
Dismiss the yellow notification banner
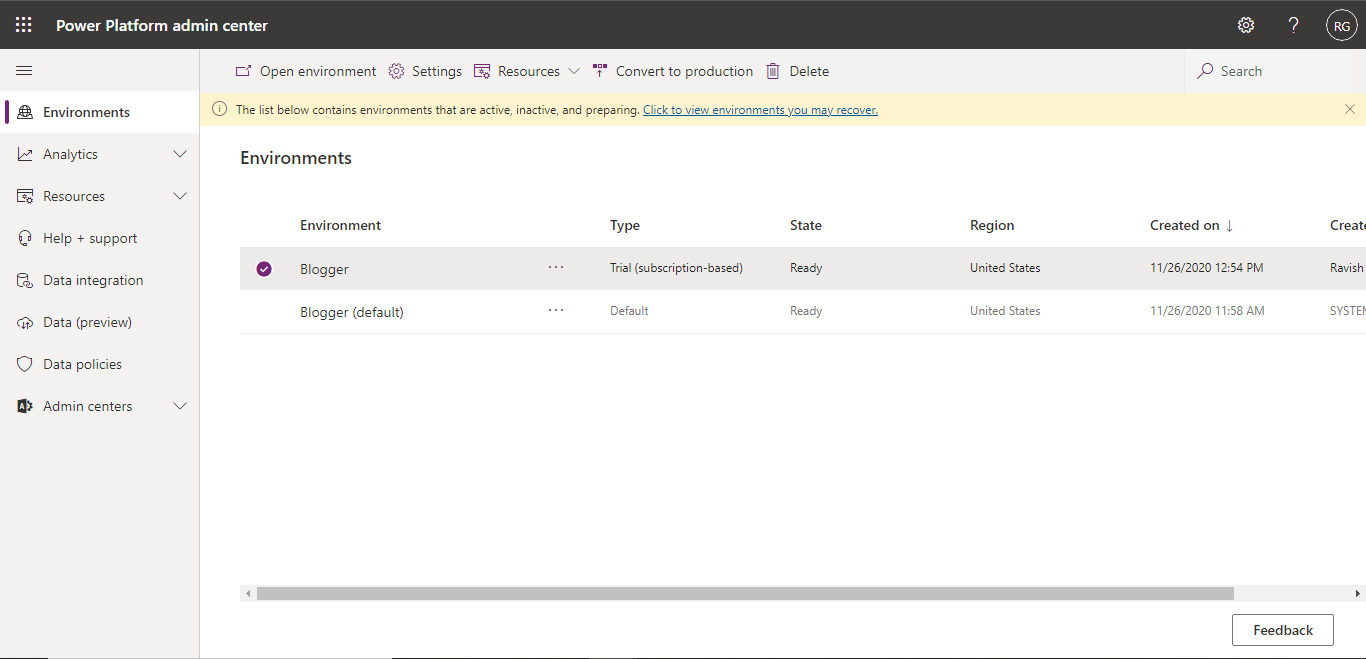pyautogui.click(x=1350, y=109)
